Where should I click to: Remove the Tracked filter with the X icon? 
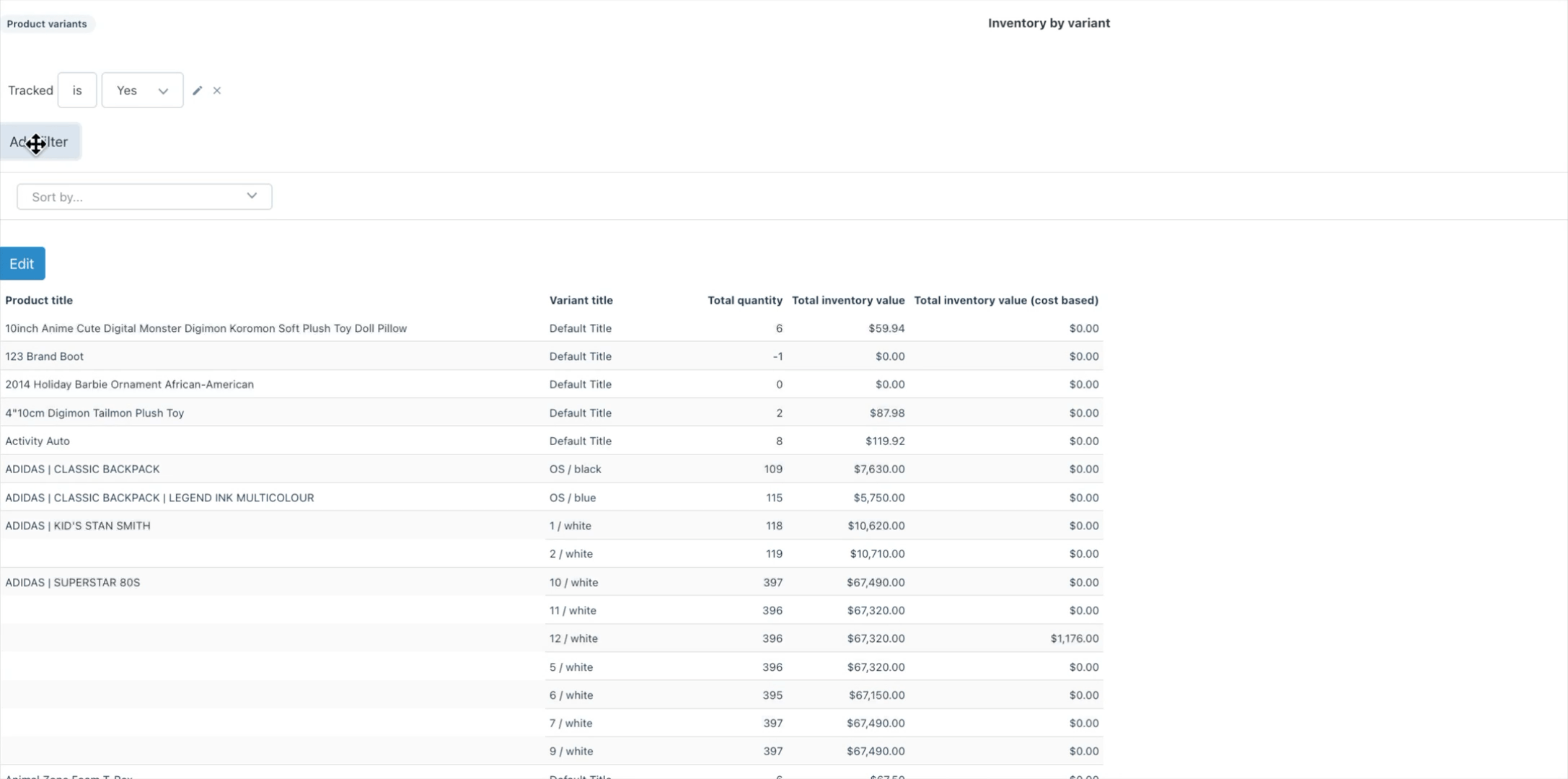coord(217,91)
